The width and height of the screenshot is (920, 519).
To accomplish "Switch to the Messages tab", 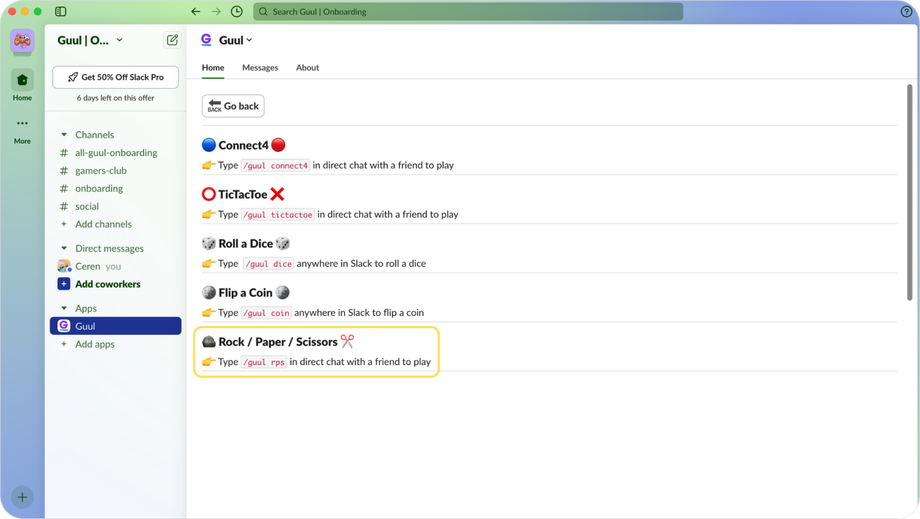I will [x=260, y=67].
